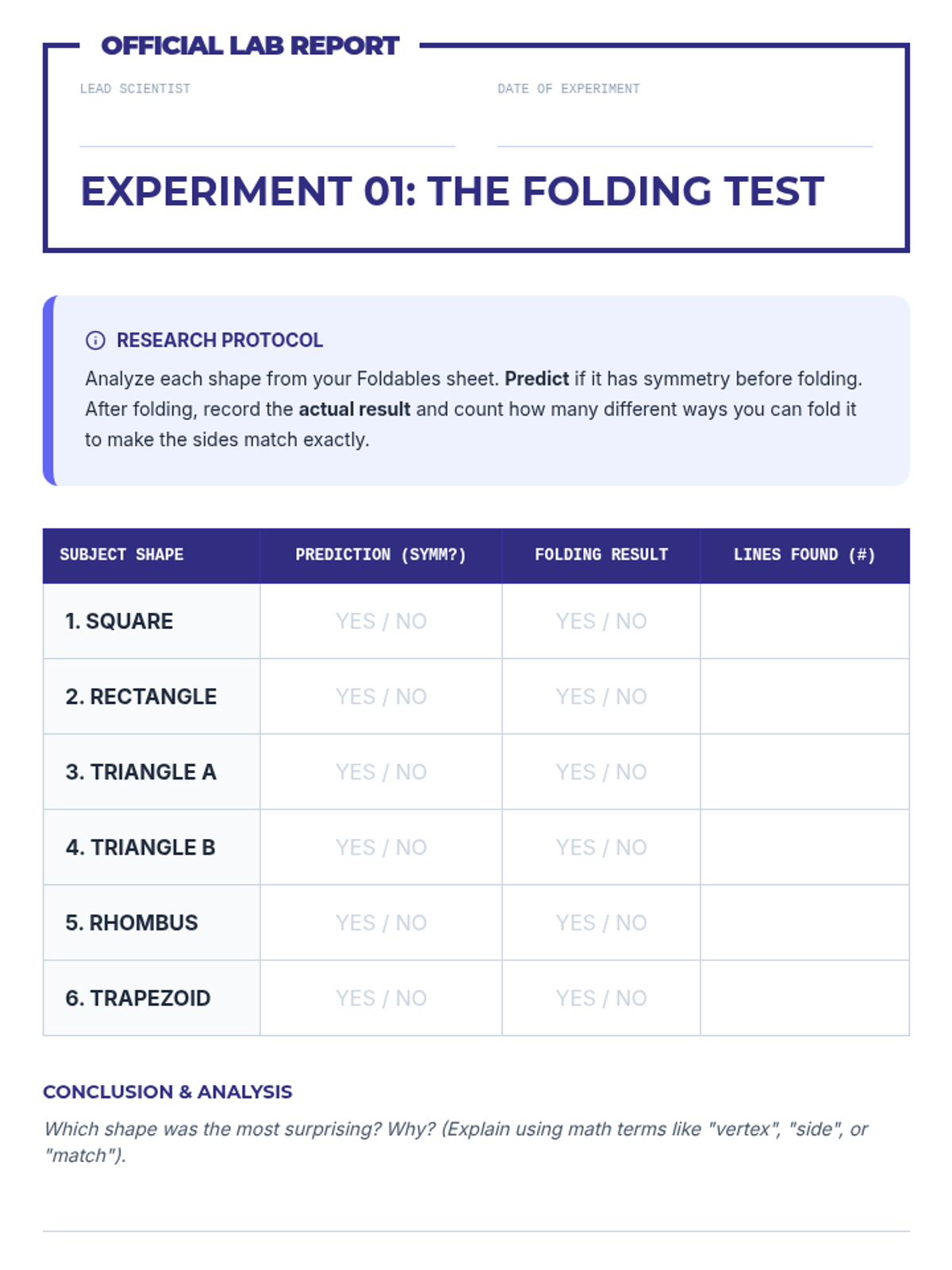Select Rhombus folding result YES / NO
The height and width of the screenshot is (1270, 952).
pos(601,923)
